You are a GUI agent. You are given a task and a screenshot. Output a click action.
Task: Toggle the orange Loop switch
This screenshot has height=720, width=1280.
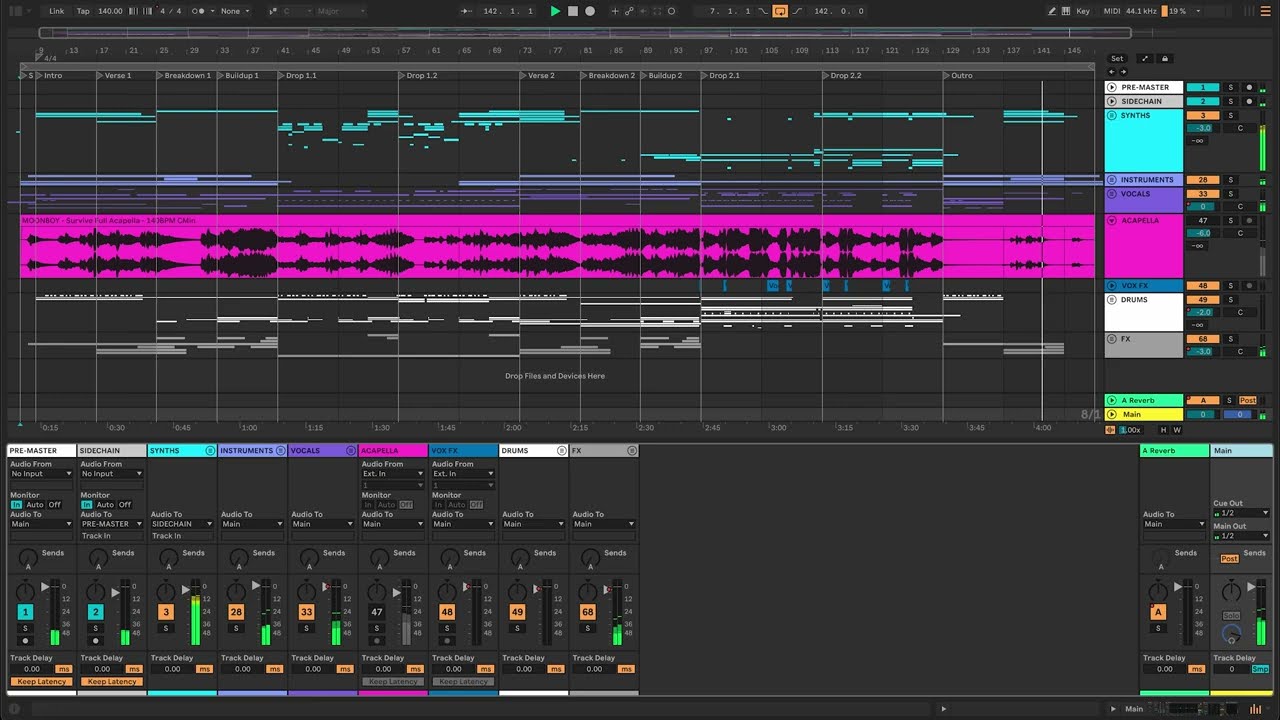[780, 11]
